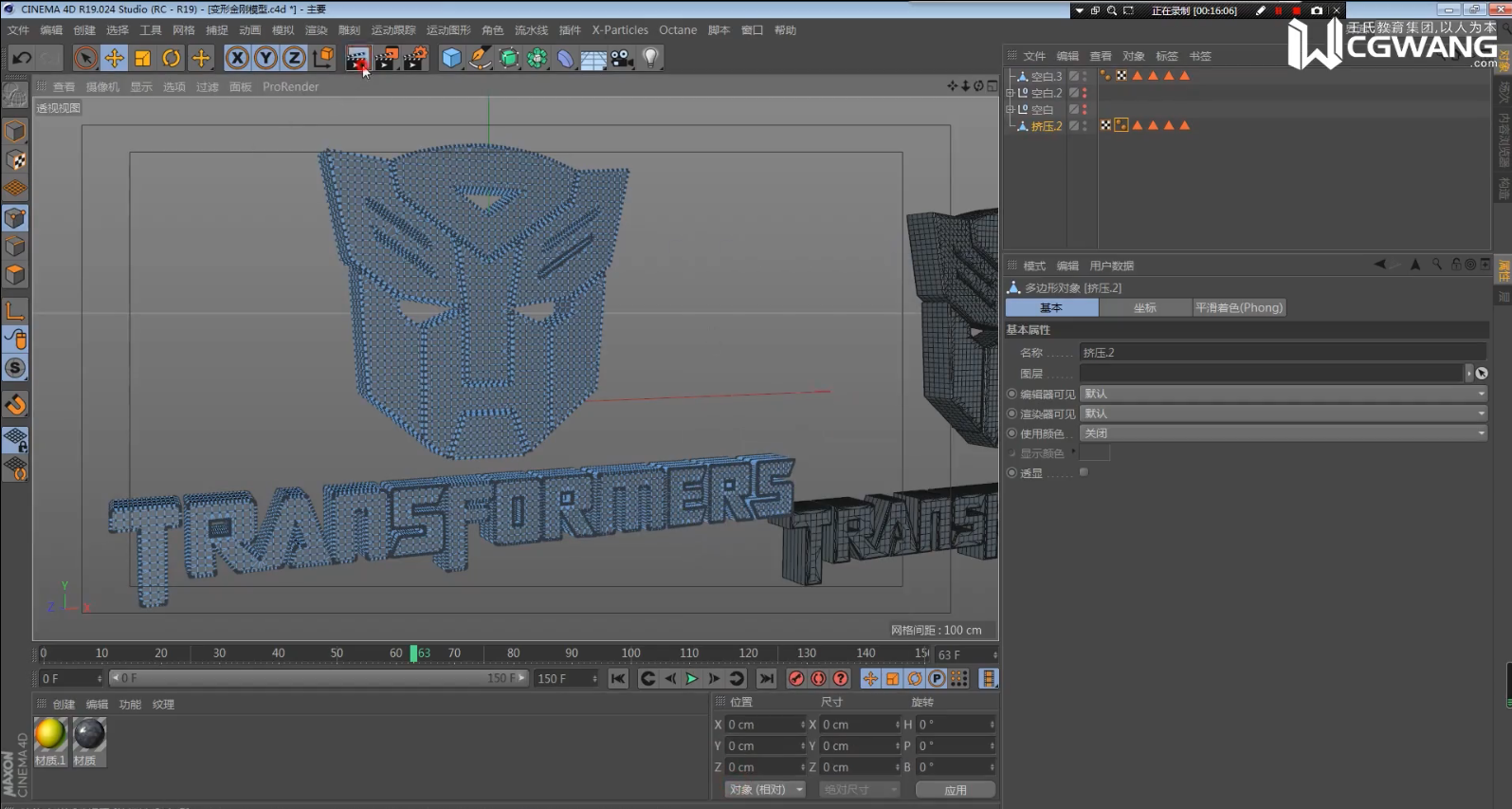Click Go to Start playback button
This screenshot has width=1512, height=809.
click(618, 678)
